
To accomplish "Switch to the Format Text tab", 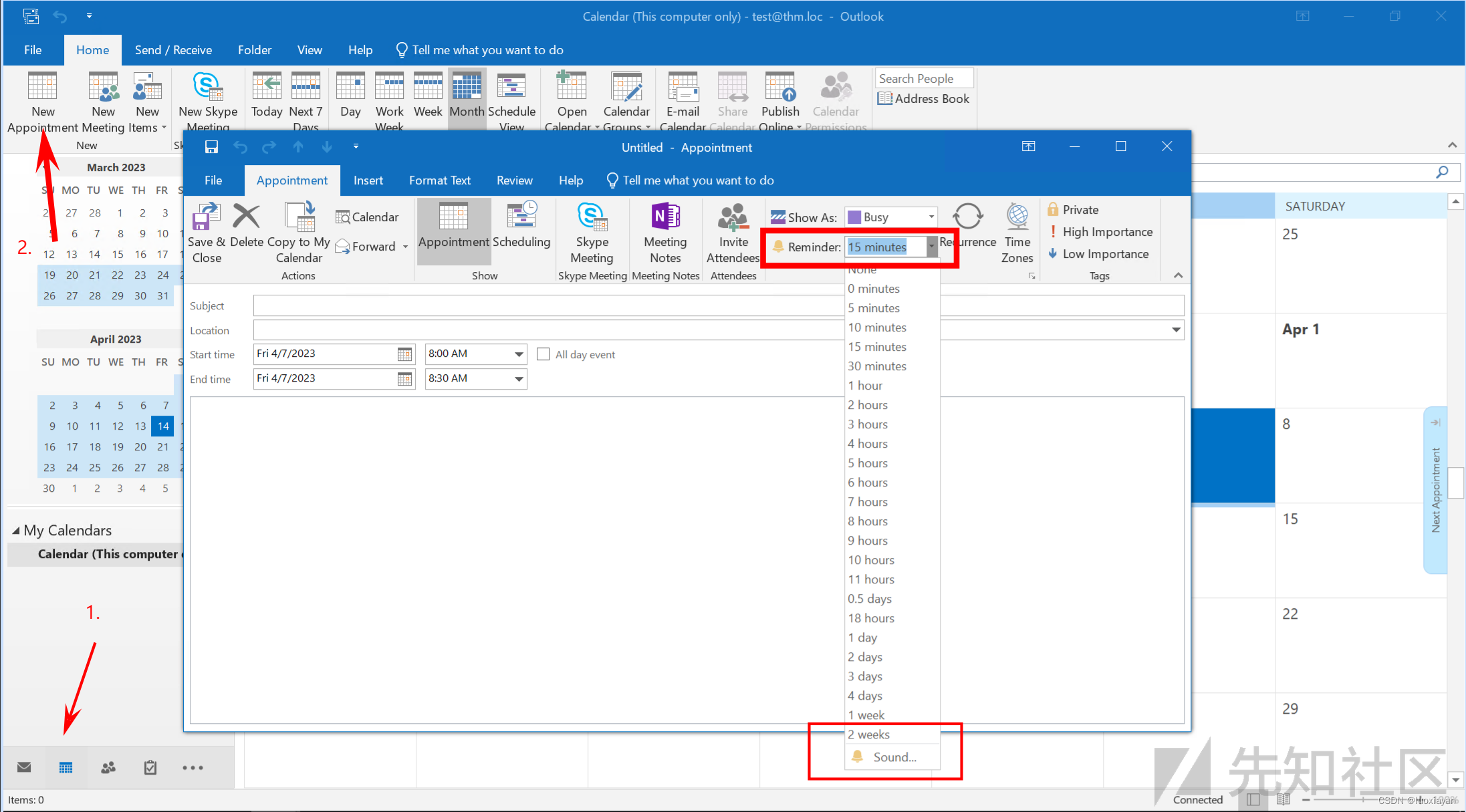I will point(439,180).
